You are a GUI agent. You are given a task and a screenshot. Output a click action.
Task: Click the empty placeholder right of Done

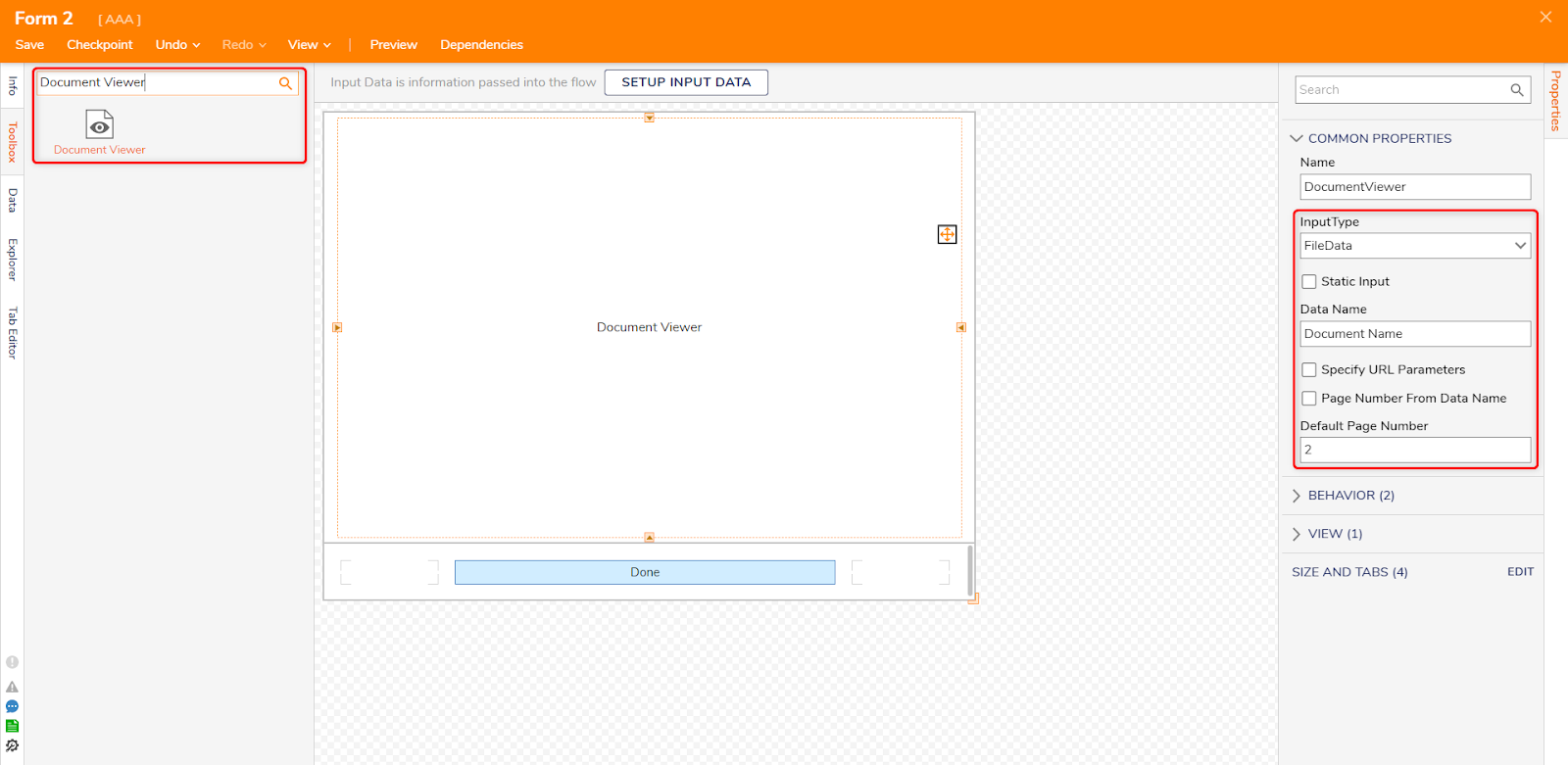(901, 572)
